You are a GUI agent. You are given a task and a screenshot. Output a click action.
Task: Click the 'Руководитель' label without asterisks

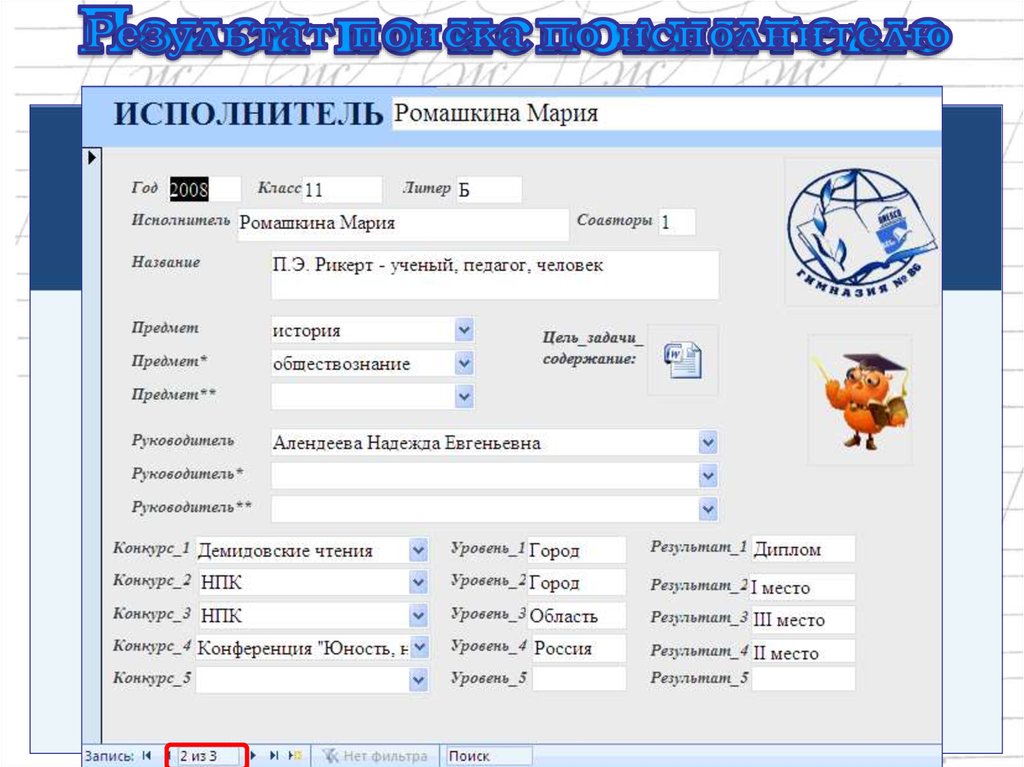pyautogui.click(x=183, y=441)
